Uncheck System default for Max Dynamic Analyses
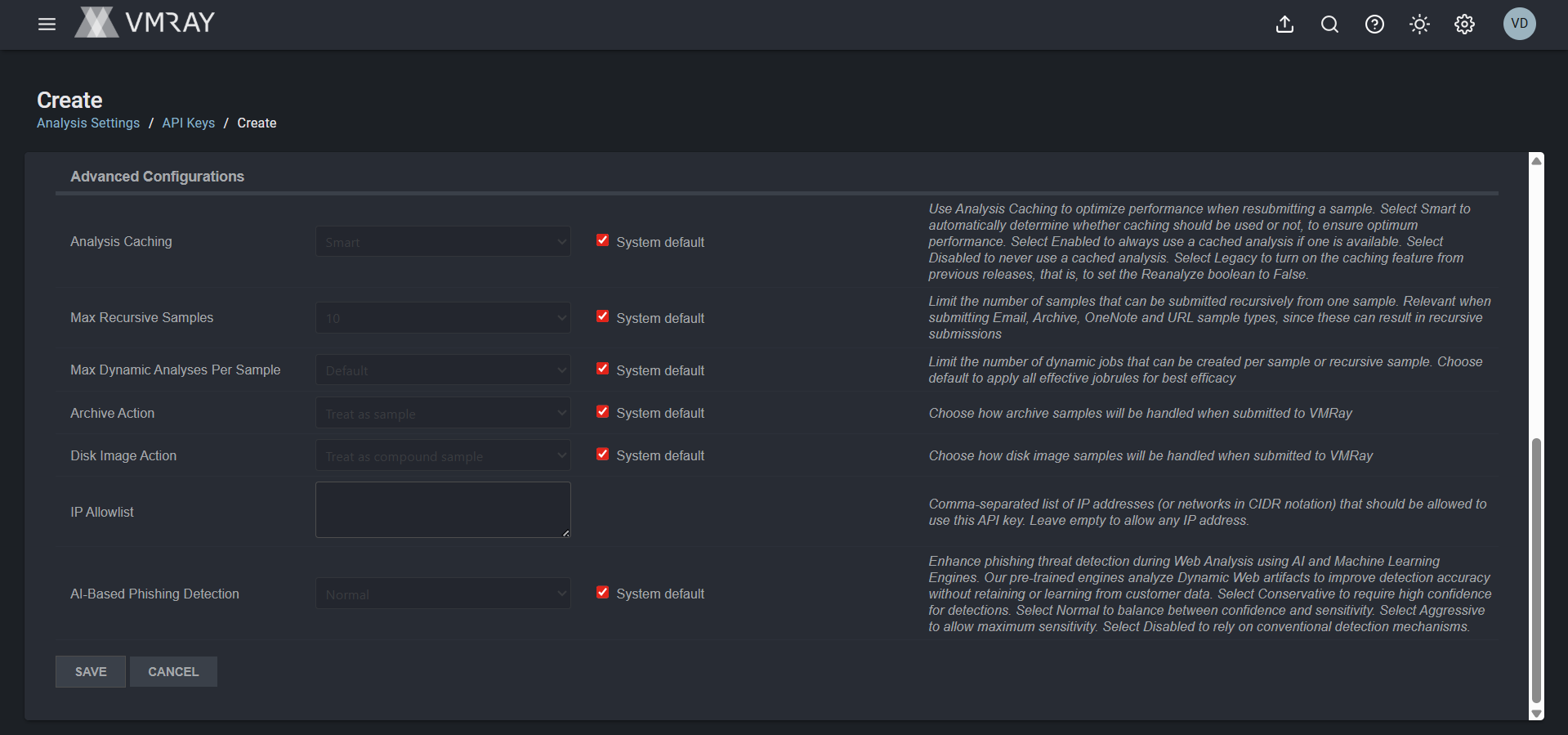Viewport: 1568px width, 735px height. [x=602, y=369]
